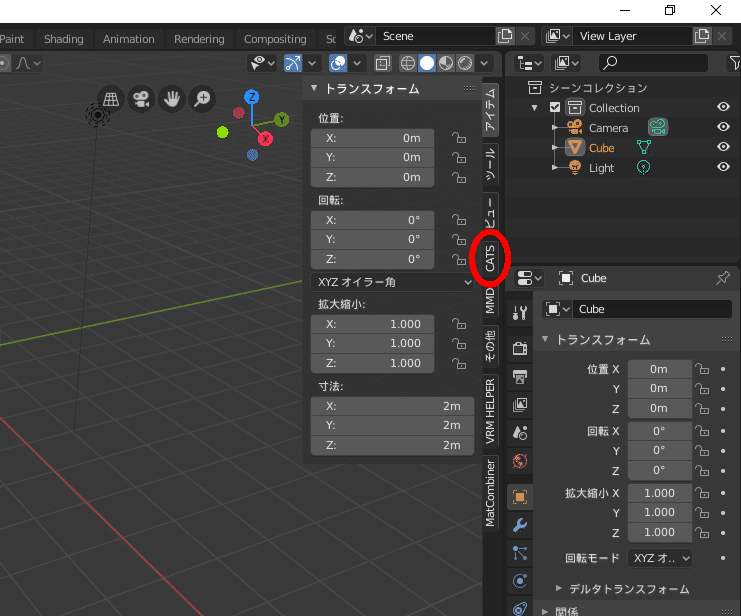
Task: Lock location X in sidebar panel
Action: 459,138
